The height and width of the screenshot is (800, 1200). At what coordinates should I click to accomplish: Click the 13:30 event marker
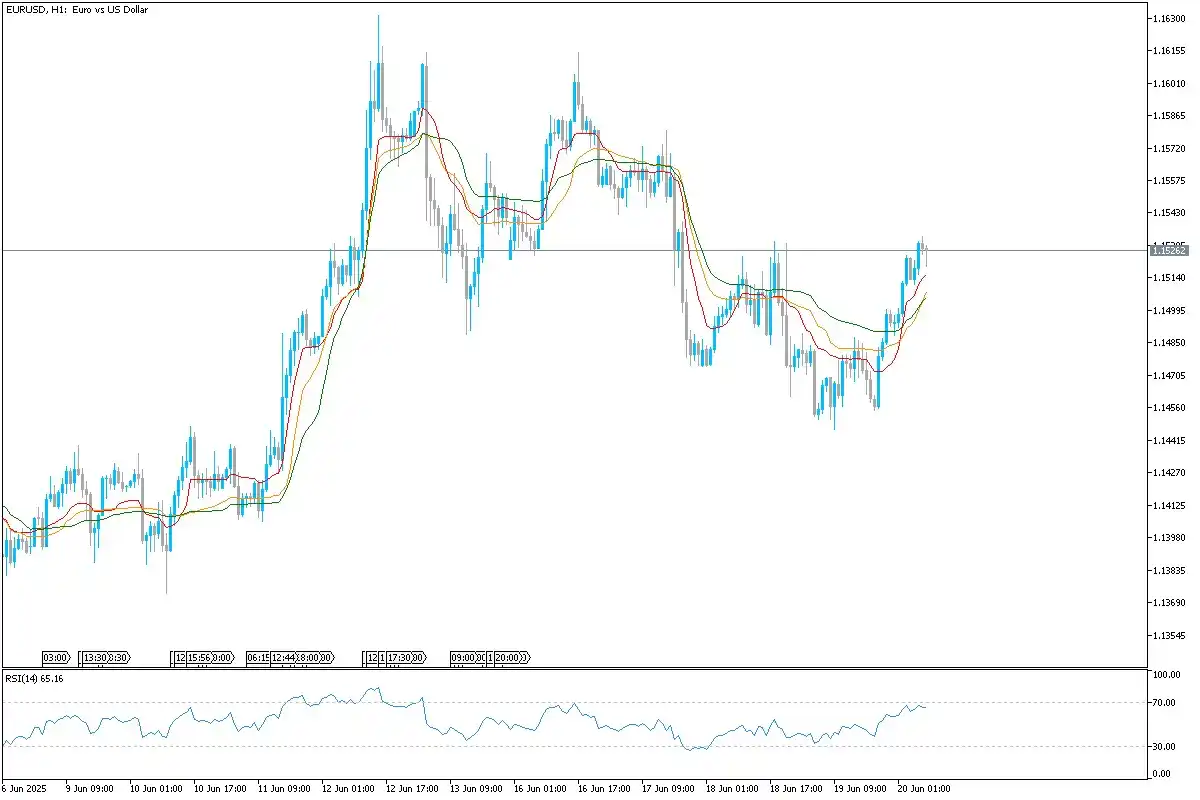[95, 657]
